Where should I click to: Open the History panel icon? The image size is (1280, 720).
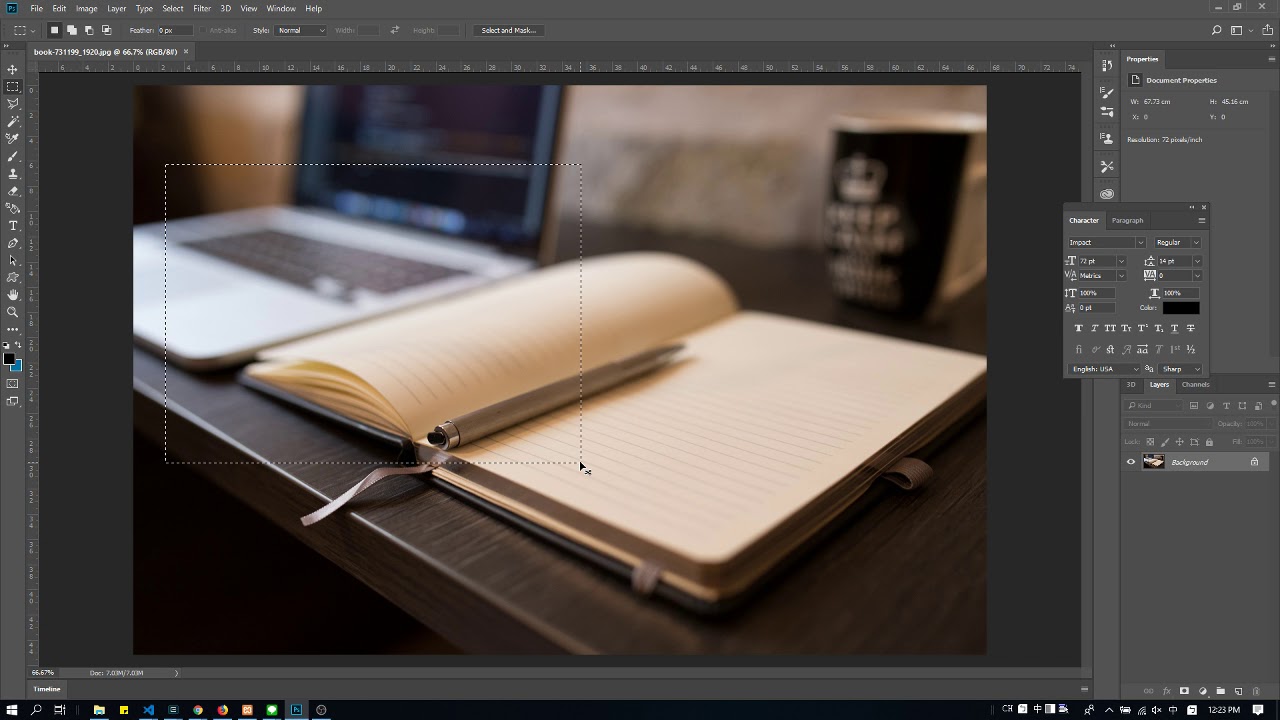pos(1107,65)
